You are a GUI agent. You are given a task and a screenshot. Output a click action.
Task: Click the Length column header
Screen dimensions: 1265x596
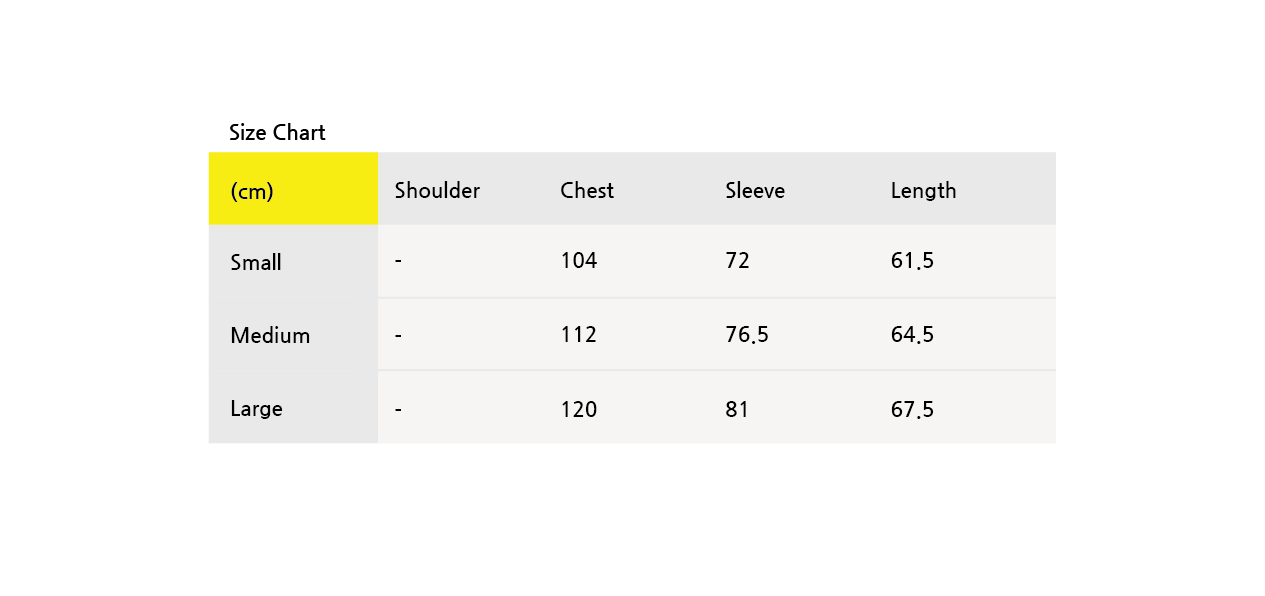(923, 191)
